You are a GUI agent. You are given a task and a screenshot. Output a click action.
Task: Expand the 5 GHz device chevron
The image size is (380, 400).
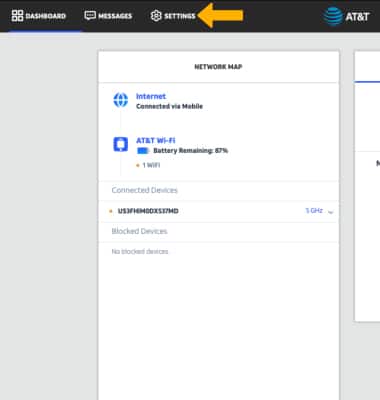(x=331, y=211)
